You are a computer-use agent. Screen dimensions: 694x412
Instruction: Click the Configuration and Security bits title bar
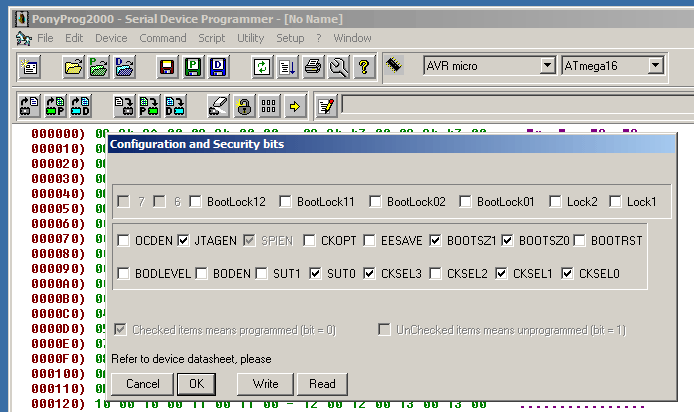[x=392, y=144]
